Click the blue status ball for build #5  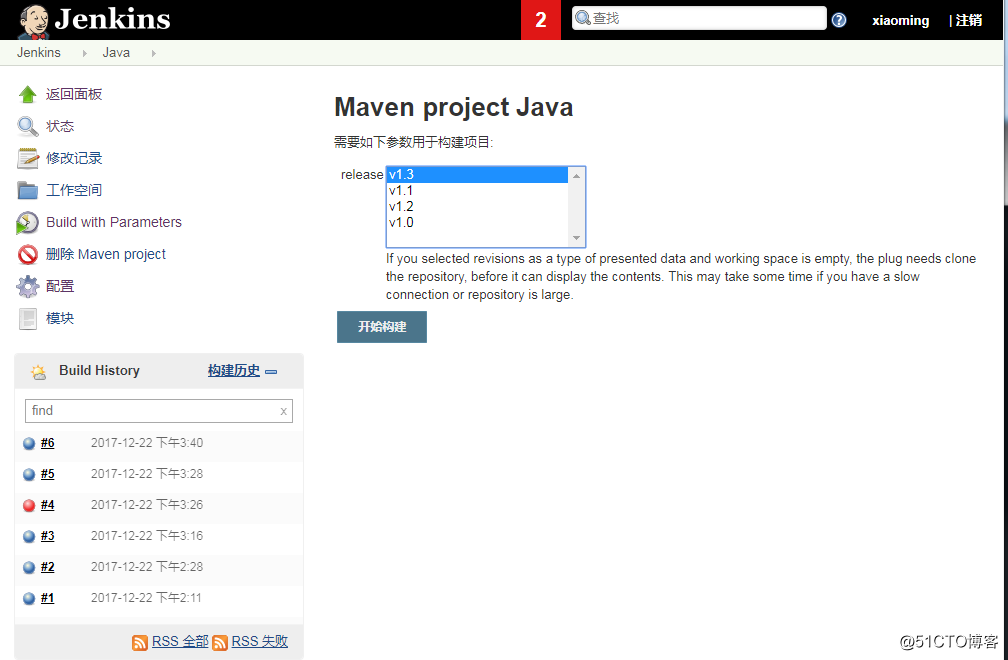pos(29,474)
